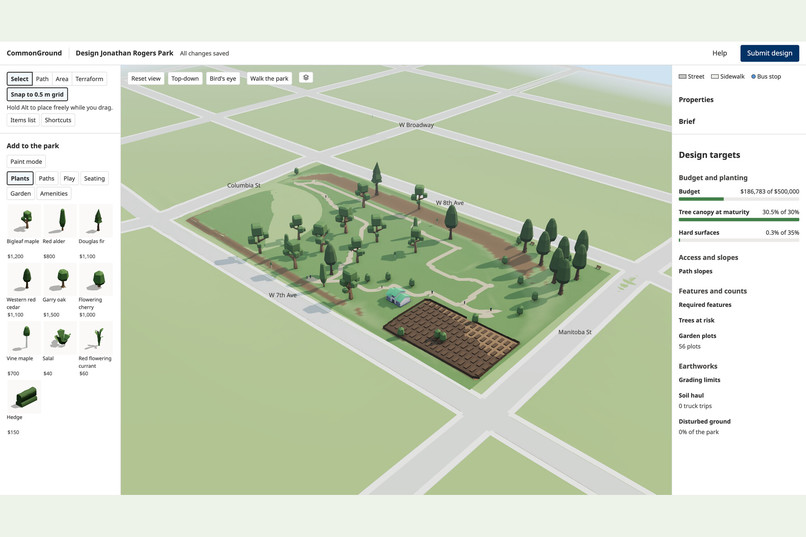This screenshot has width=806, height=537.
Task: Select the Red flowering currant icon
Action: coord(96,338)
